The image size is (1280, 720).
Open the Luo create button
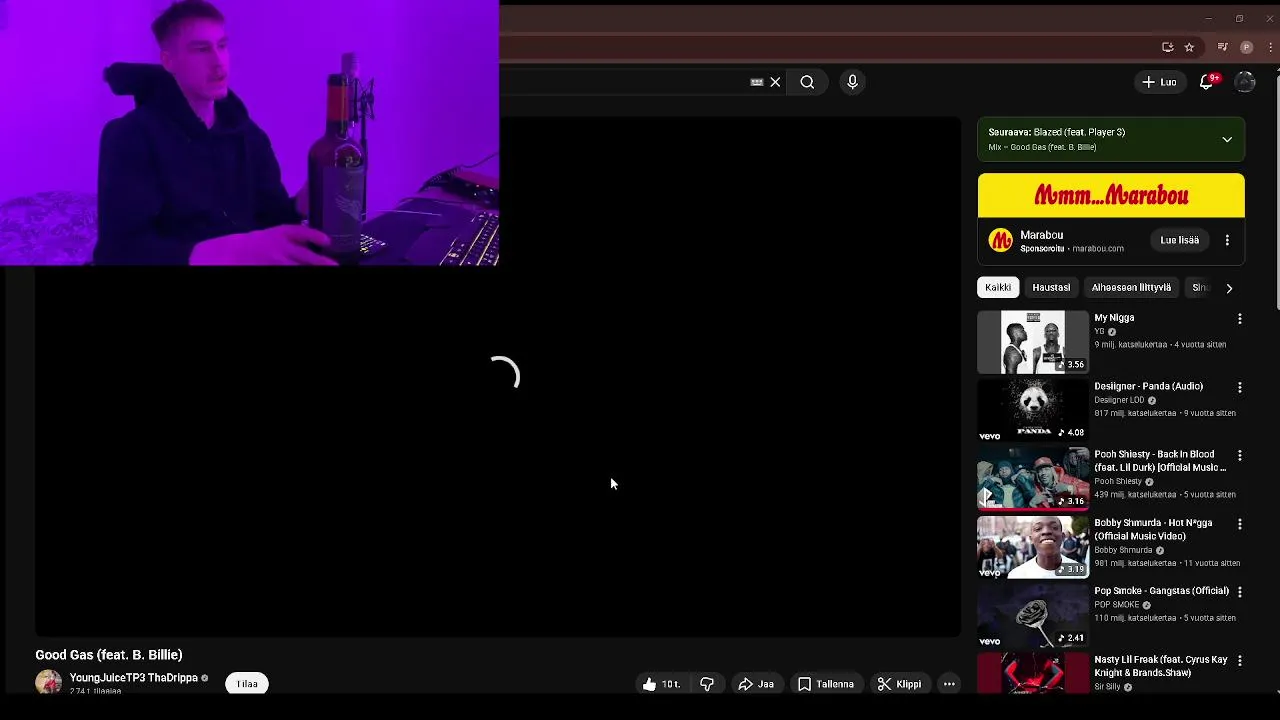point(1160,82)
